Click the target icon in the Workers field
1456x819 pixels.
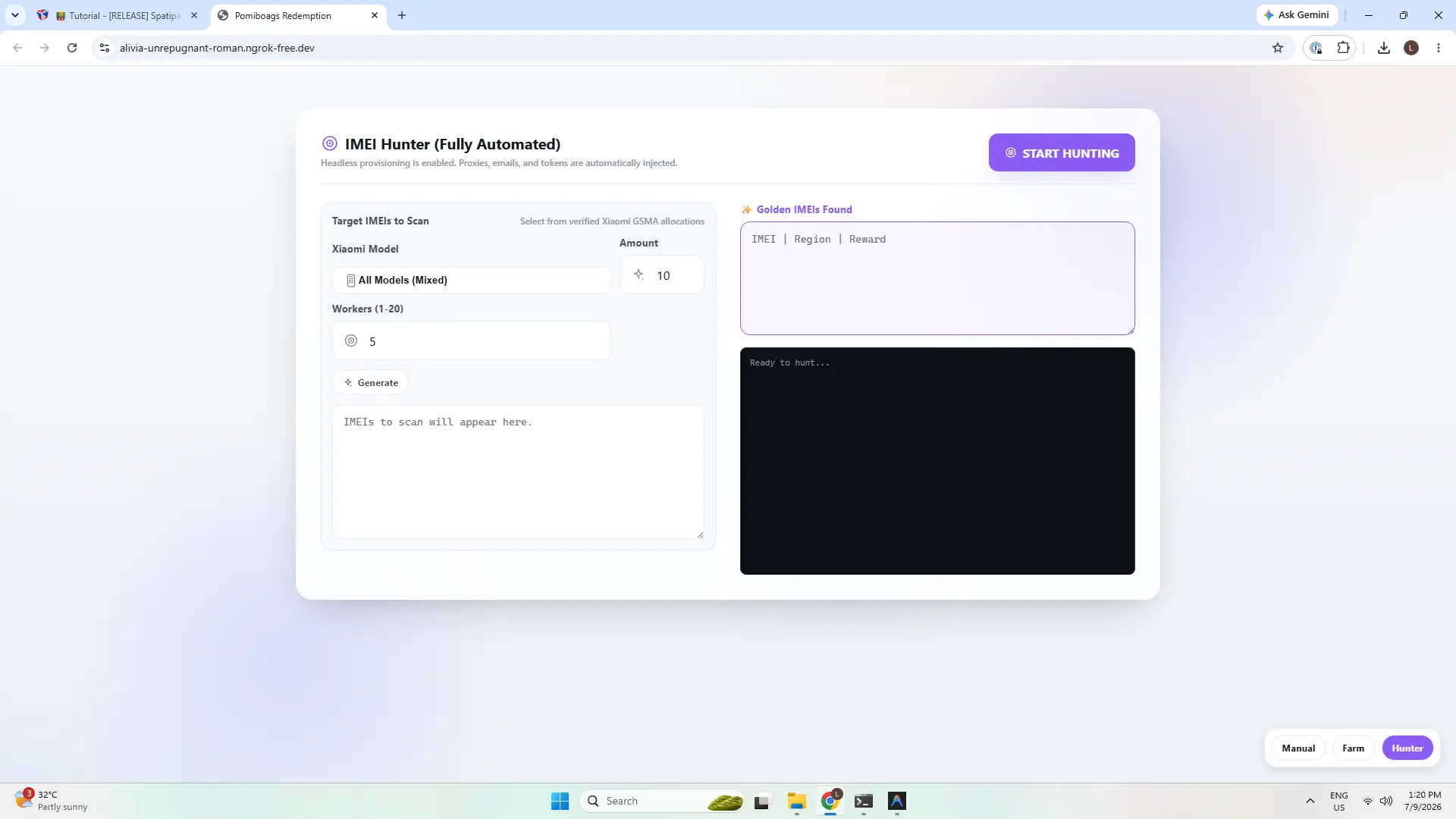click(x=351, y=340)
